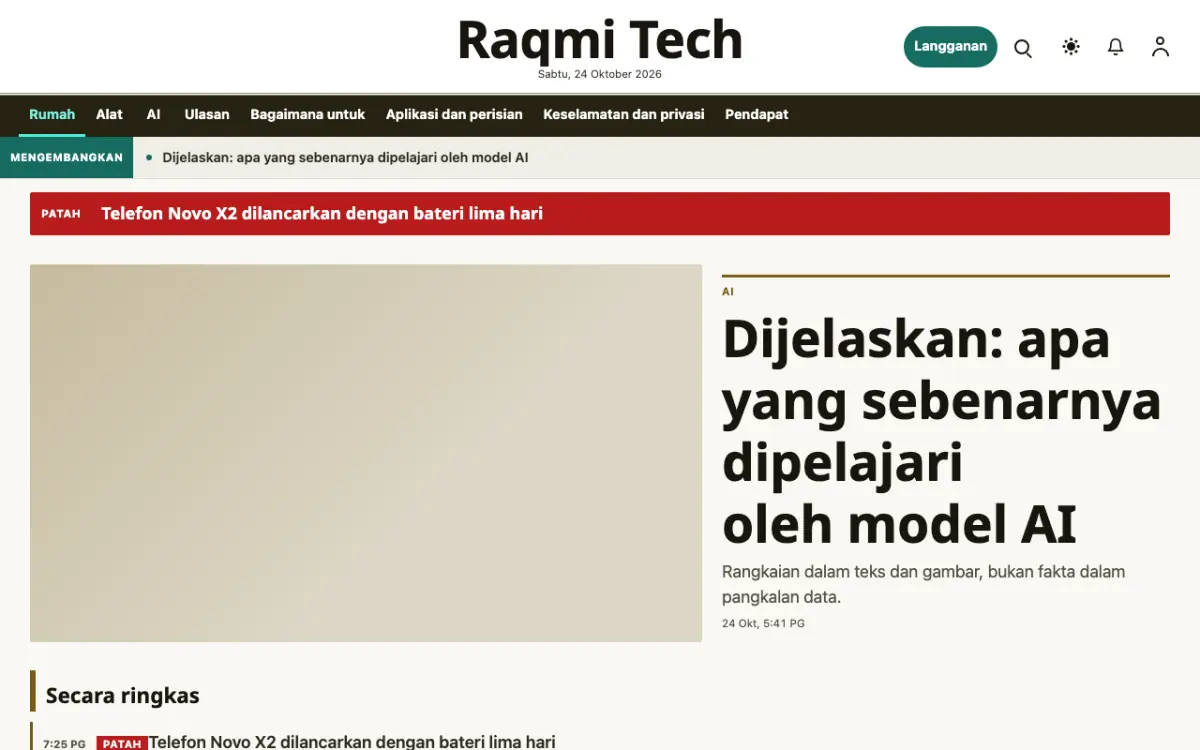This screenshot has height=750, width=1200.
Task: Open notifications bell icon
Action: click(x=1116, y=47)
